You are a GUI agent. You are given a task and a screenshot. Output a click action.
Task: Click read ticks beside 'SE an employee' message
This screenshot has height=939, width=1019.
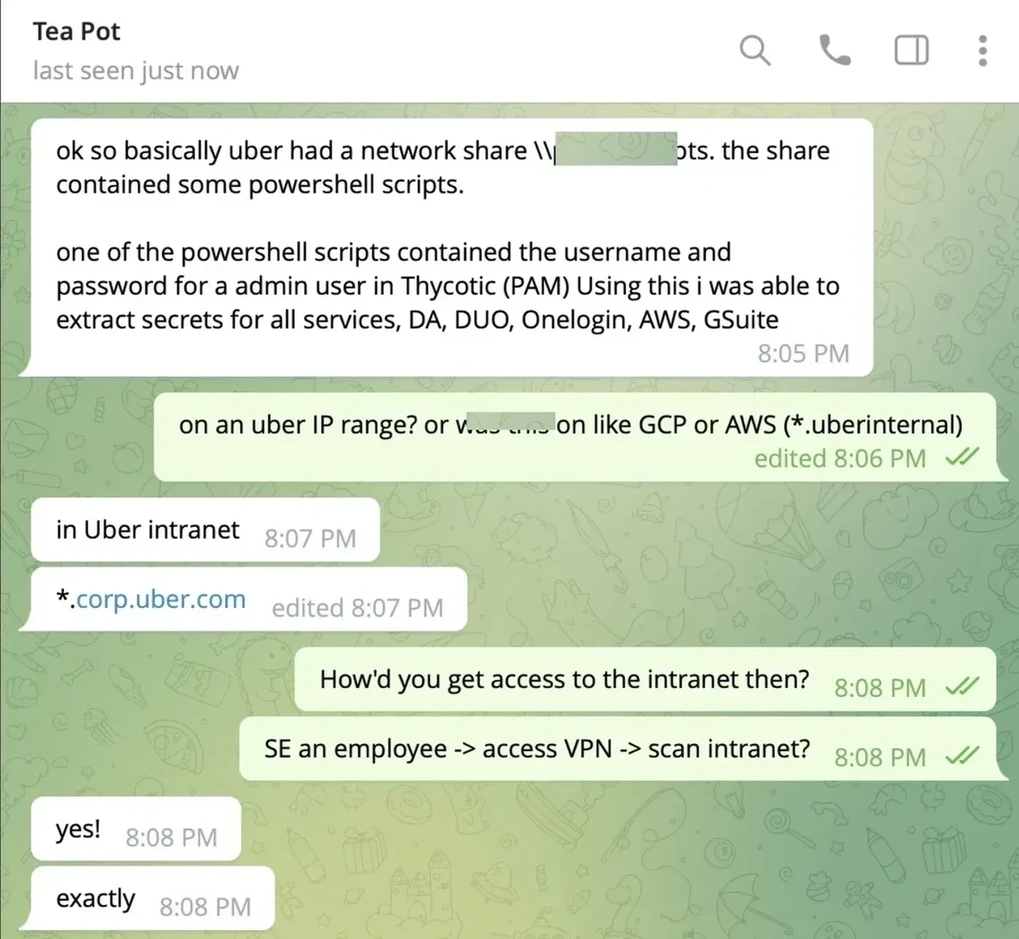pyautogui.click(x=961, y=756)
